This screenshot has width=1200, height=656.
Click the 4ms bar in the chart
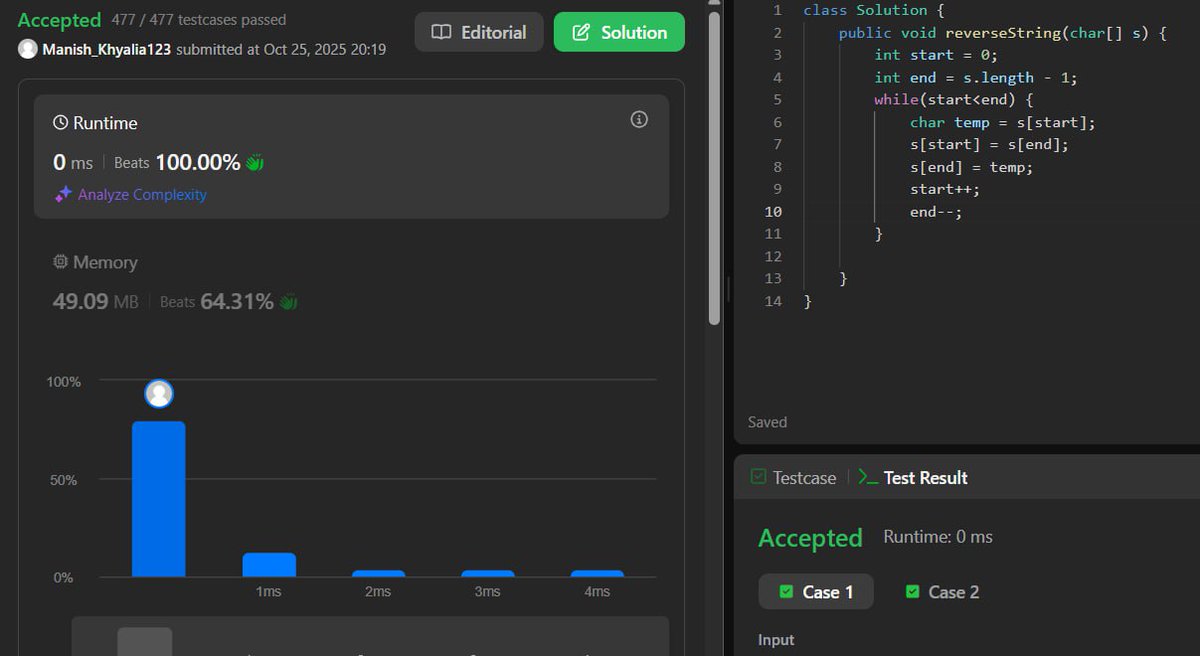pos(597,574)
